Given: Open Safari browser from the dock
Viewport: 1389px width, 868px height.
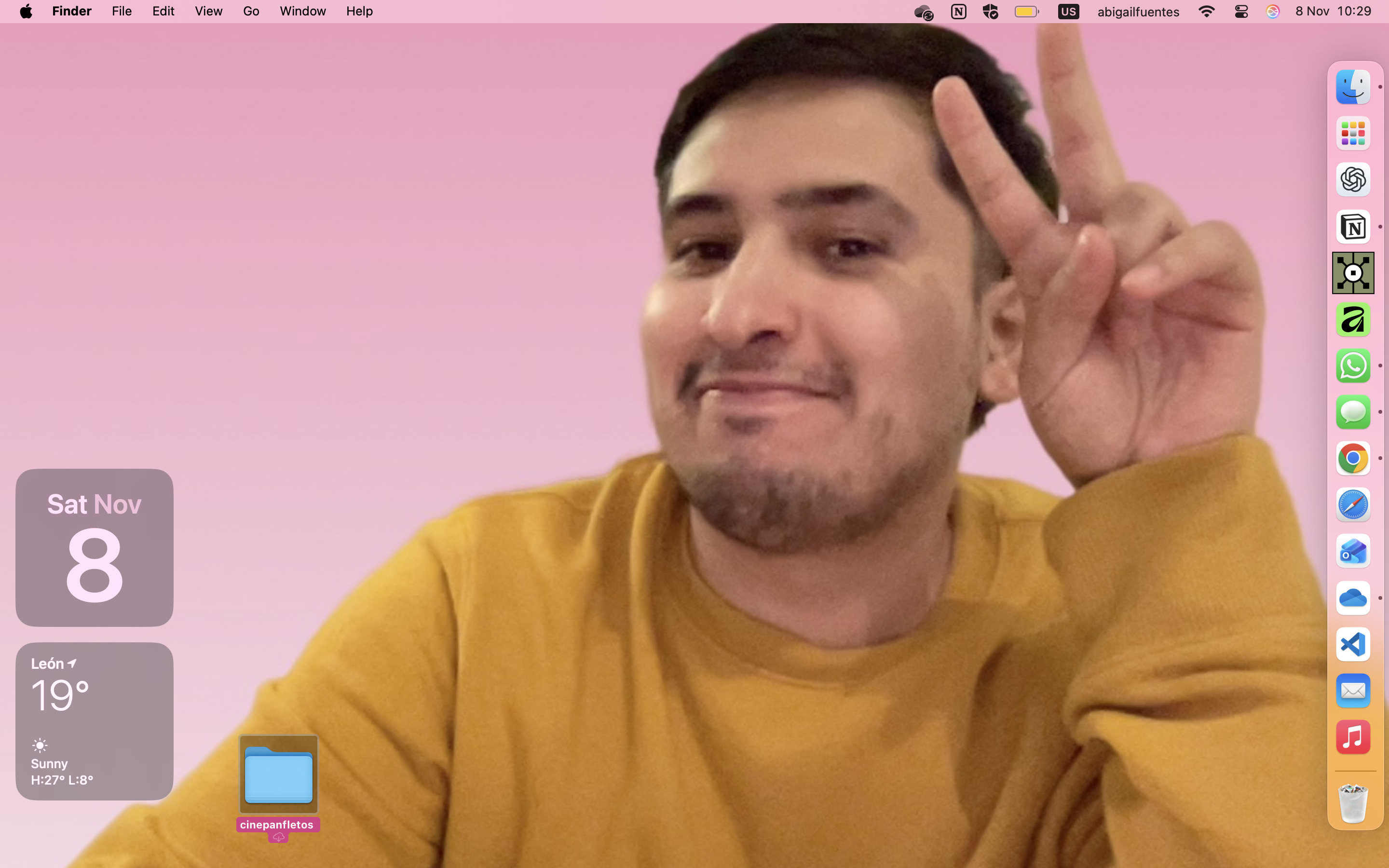Looking at the screenshot, I should pyautogui.click(x=1353, y=504).
